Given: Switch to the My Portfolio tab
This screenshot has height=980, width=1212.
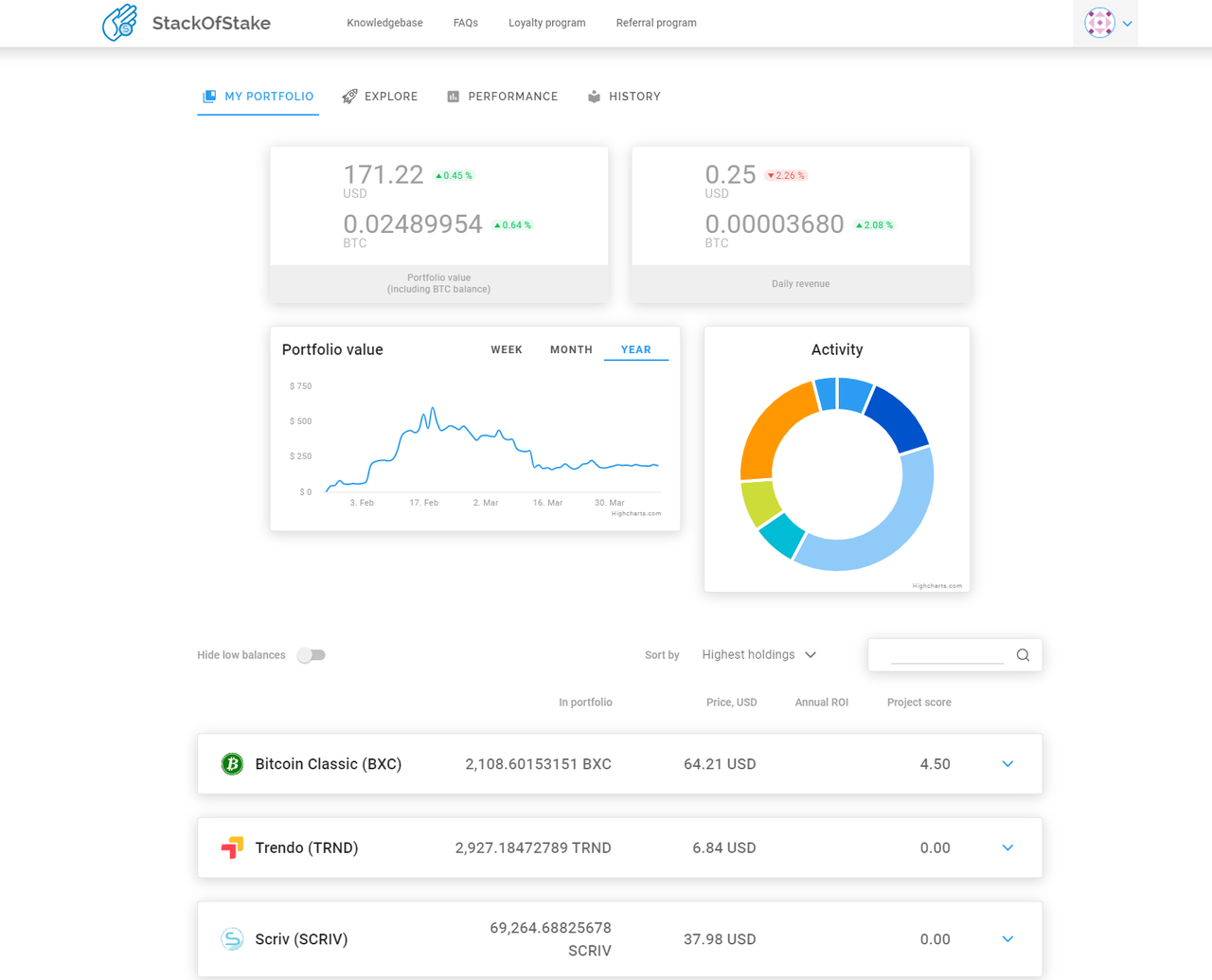Looking at the screenshot, I should click(258, 97).
